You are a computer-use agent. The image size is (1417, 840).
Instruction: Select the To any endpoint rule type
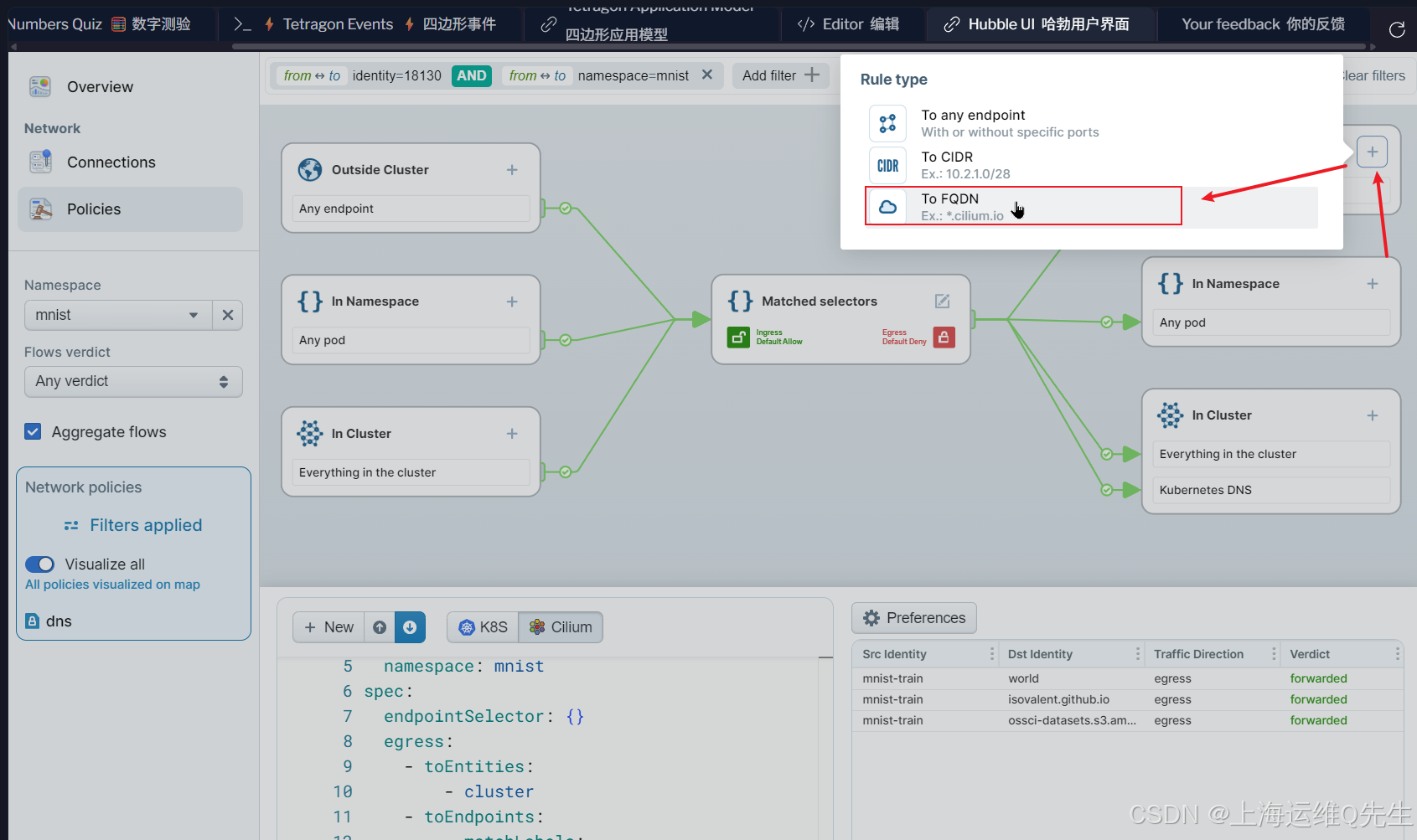pos(1091,123)
